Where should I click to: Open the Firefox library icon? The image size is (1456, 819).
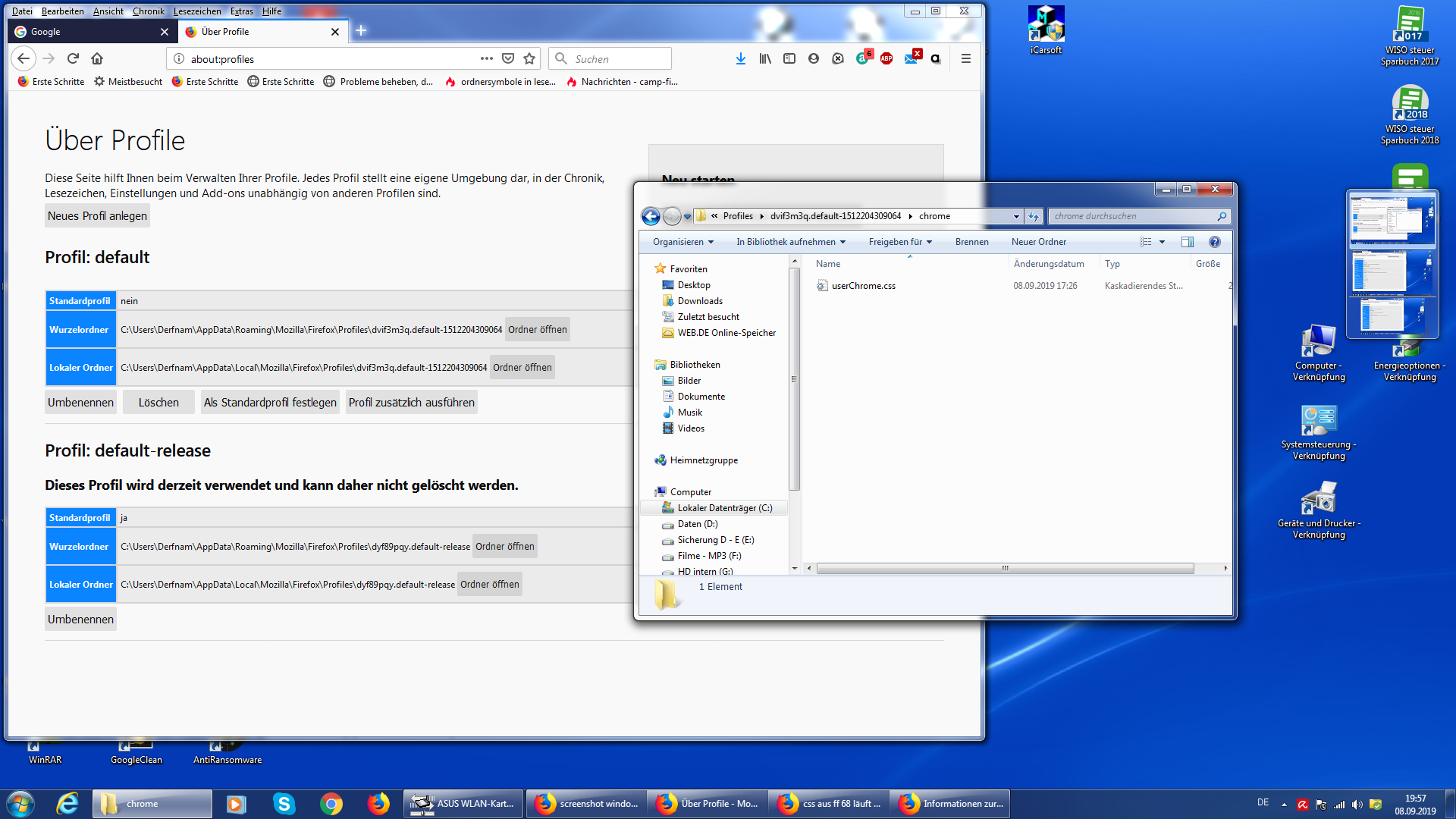[765, 58]
